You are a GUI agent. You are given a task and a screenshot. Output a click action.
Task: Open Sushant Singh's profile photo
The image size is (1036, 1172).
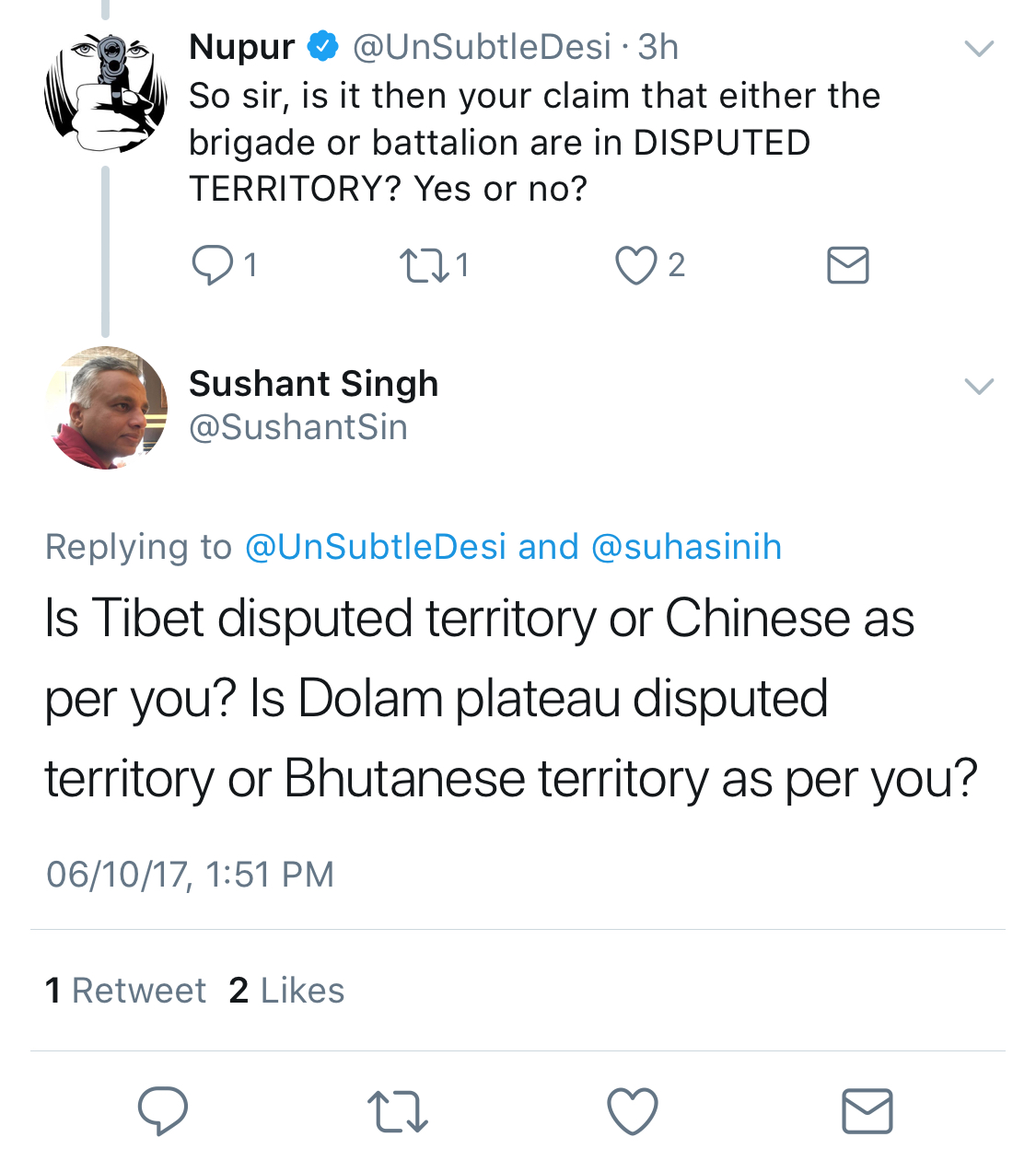tap(106, 408)
